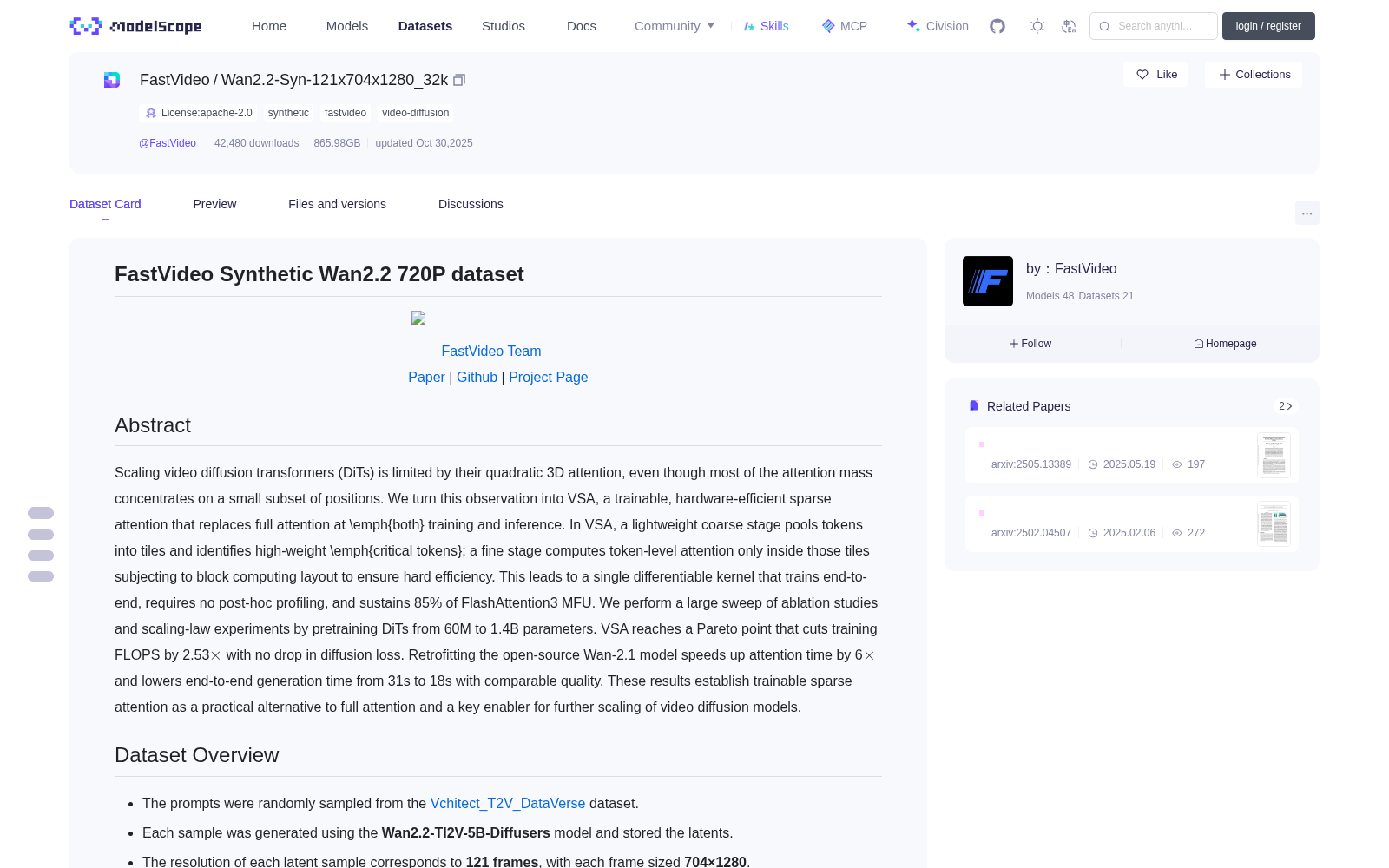Open the GitHub icon link

997,26
